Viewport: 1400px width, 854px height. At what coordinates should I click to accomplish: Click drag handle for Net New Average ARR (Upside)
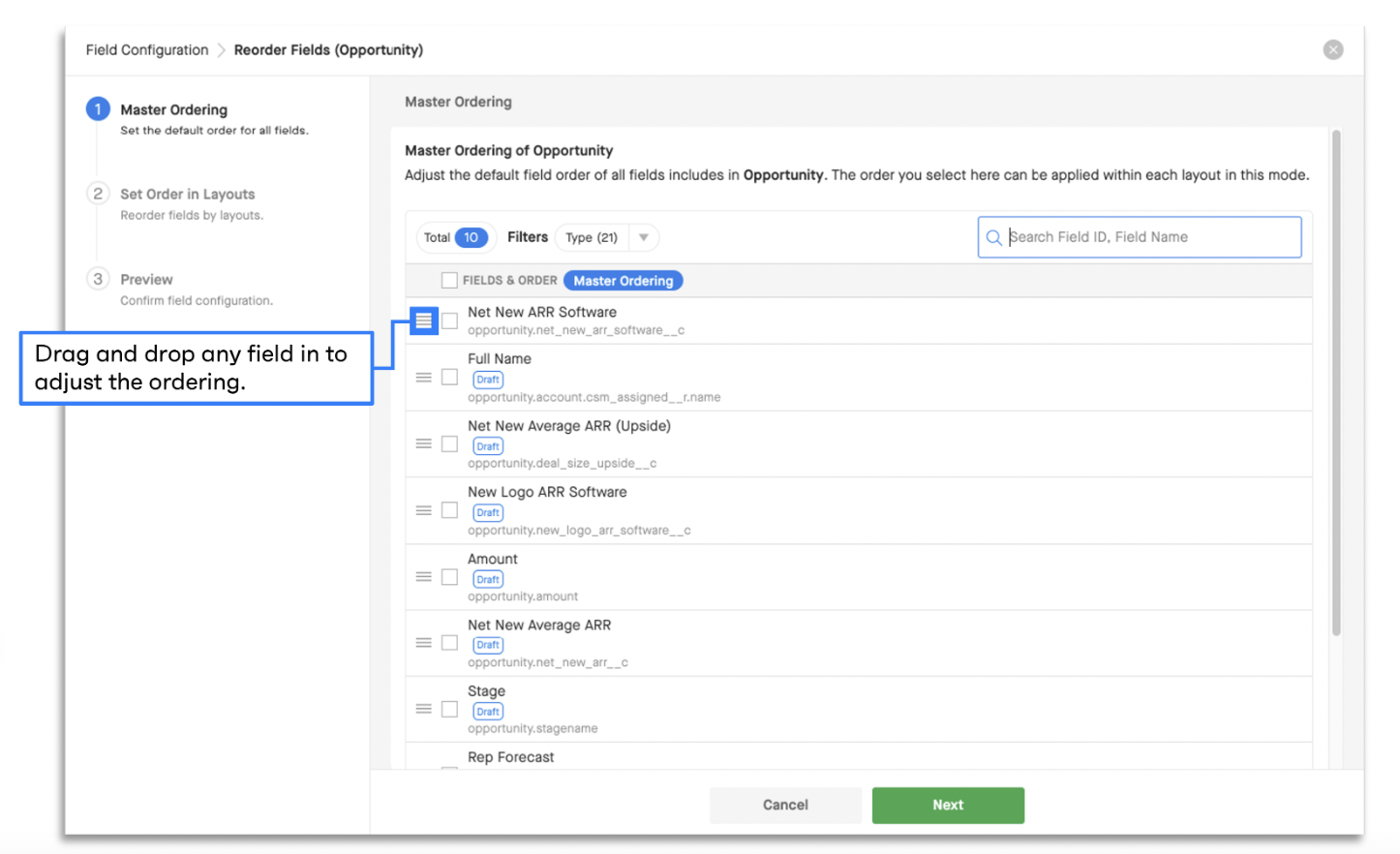coord(423,443)
